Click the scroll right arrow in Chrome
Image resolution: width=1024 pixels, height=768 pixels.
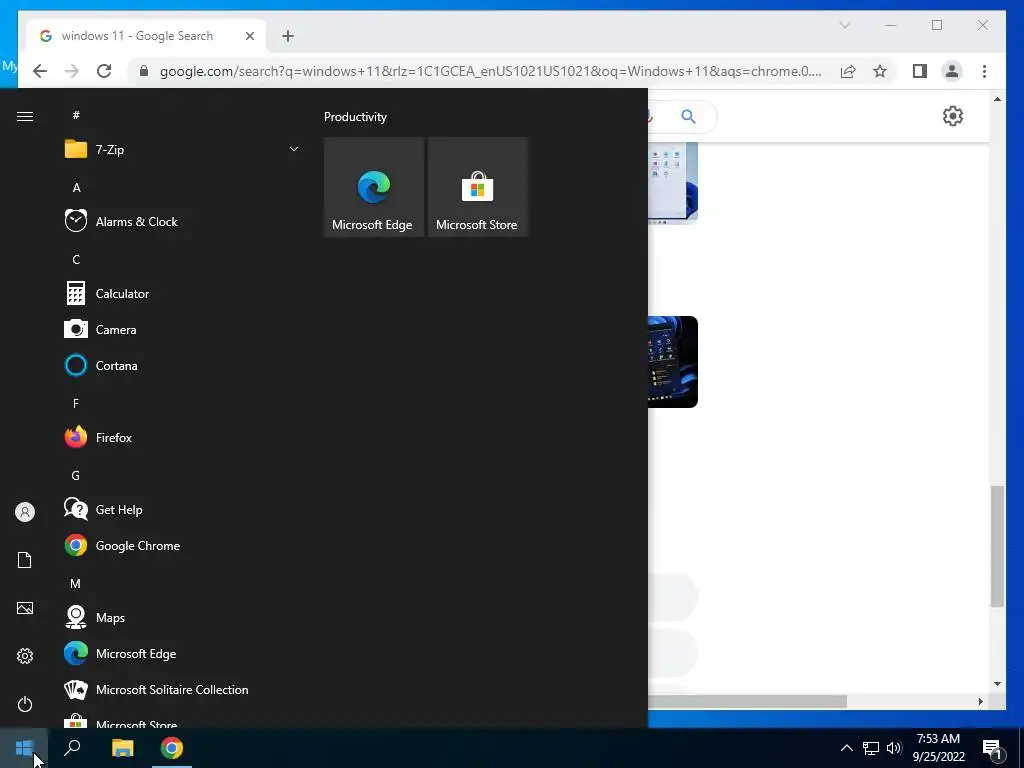click(980, 701)
